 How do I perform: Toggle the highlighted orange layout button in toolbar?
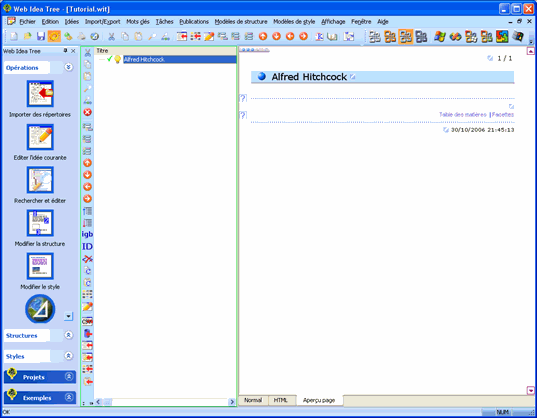(406, 36)
